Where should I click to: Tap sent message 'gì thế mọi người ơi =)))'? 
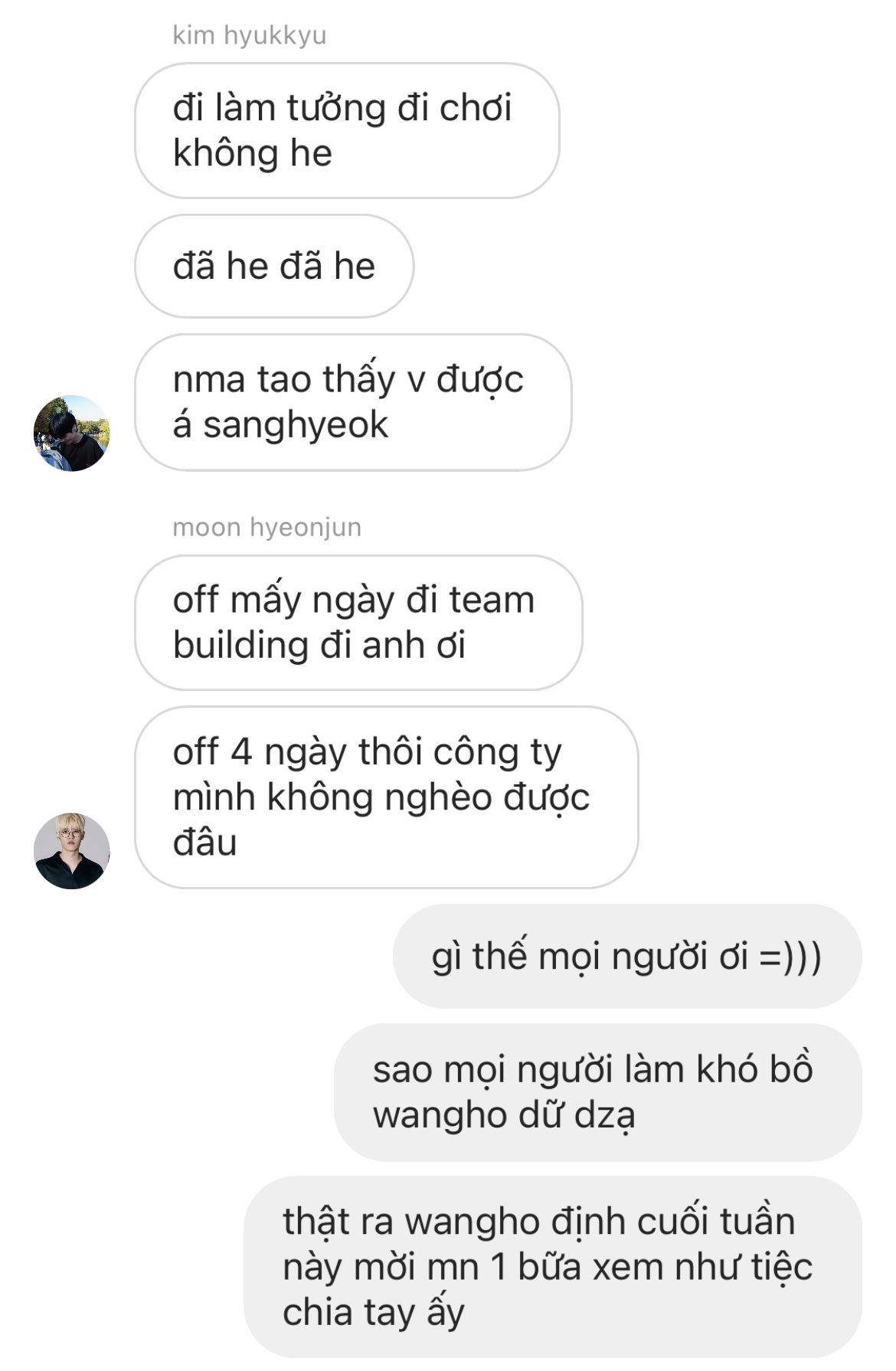click(627, 956)
